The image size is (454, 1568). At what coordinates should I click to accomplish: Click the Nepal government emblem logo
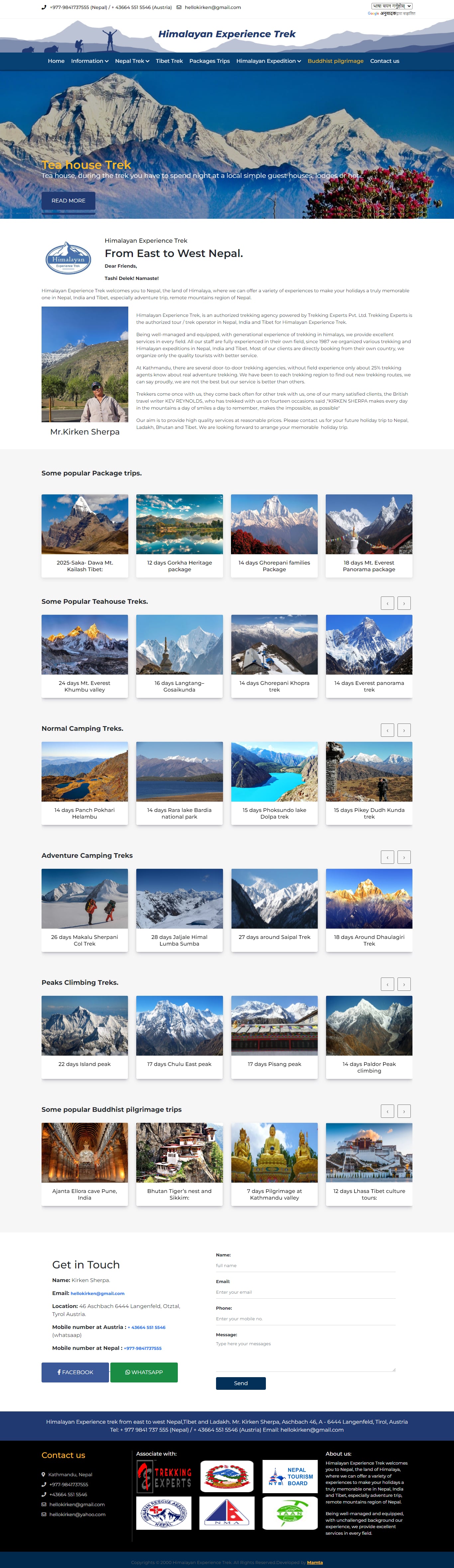click(x=227, y=1476)
